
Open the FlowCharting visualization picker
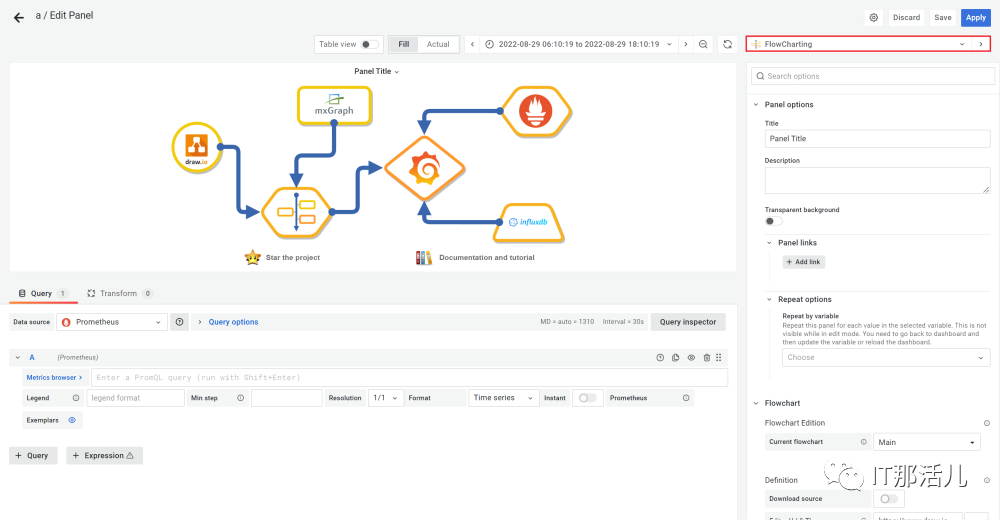[858, 44]
